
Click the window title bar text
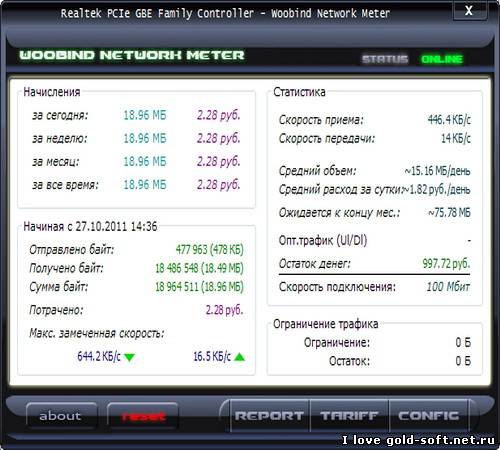(x=225, y=13)
